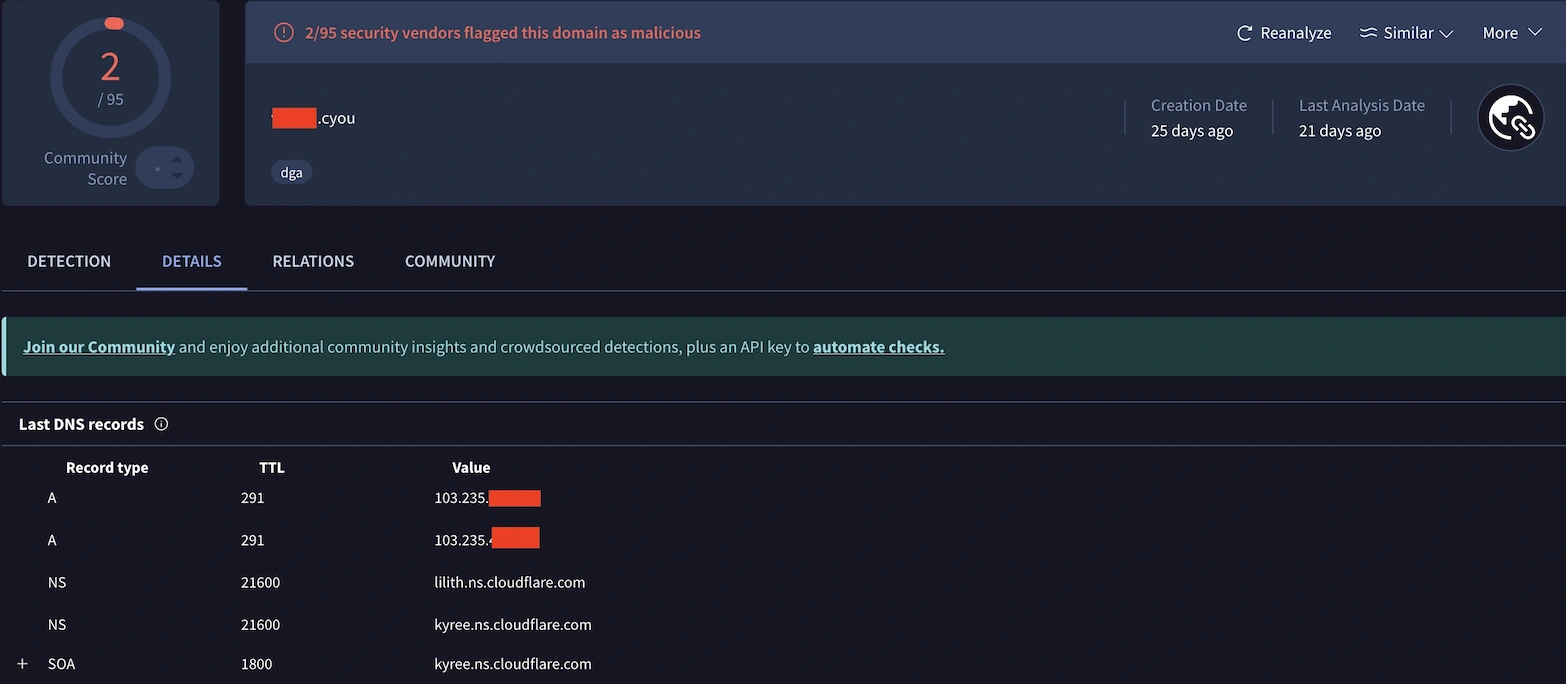This screenshot has width=1566, height=684.
Task: Click the red malicious alert icon
Action: point(284,33)
